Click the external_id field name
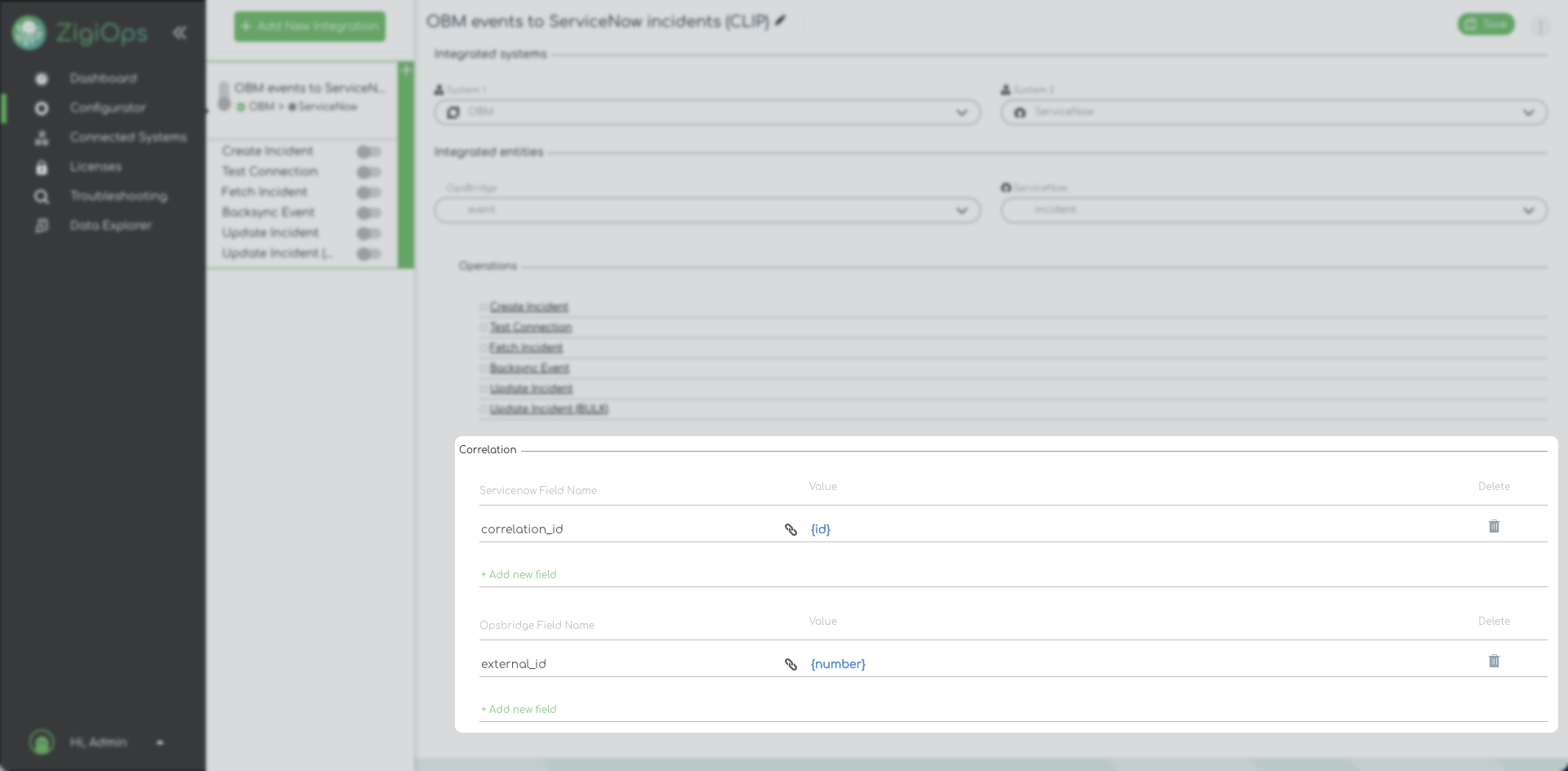This screenshot has height=771, width=1568. click(514, 664)
